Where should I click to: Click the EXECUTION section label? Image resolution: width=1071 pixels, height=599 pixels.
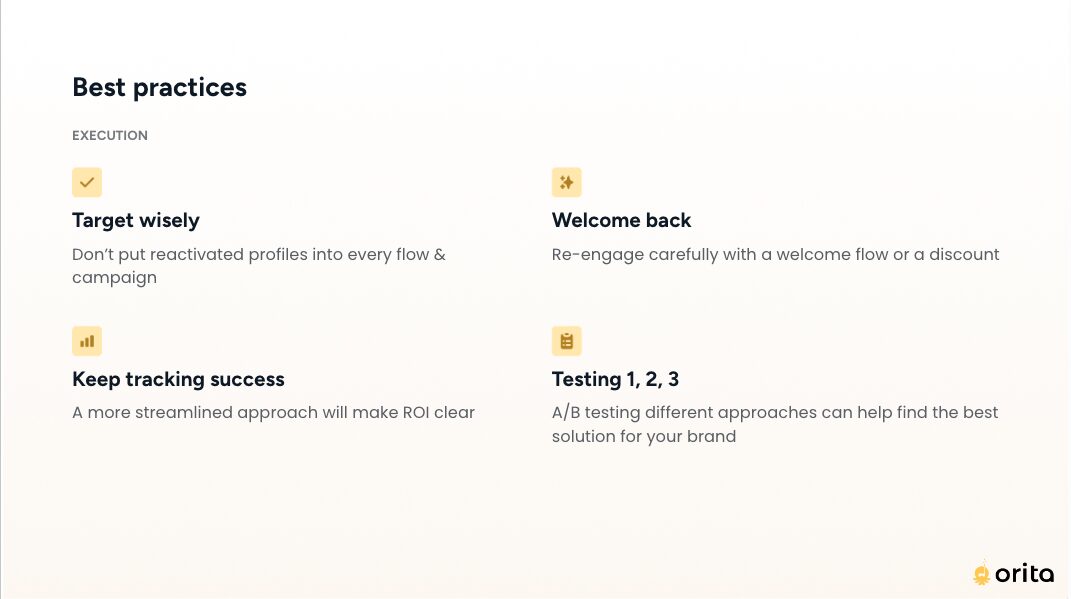110,135
